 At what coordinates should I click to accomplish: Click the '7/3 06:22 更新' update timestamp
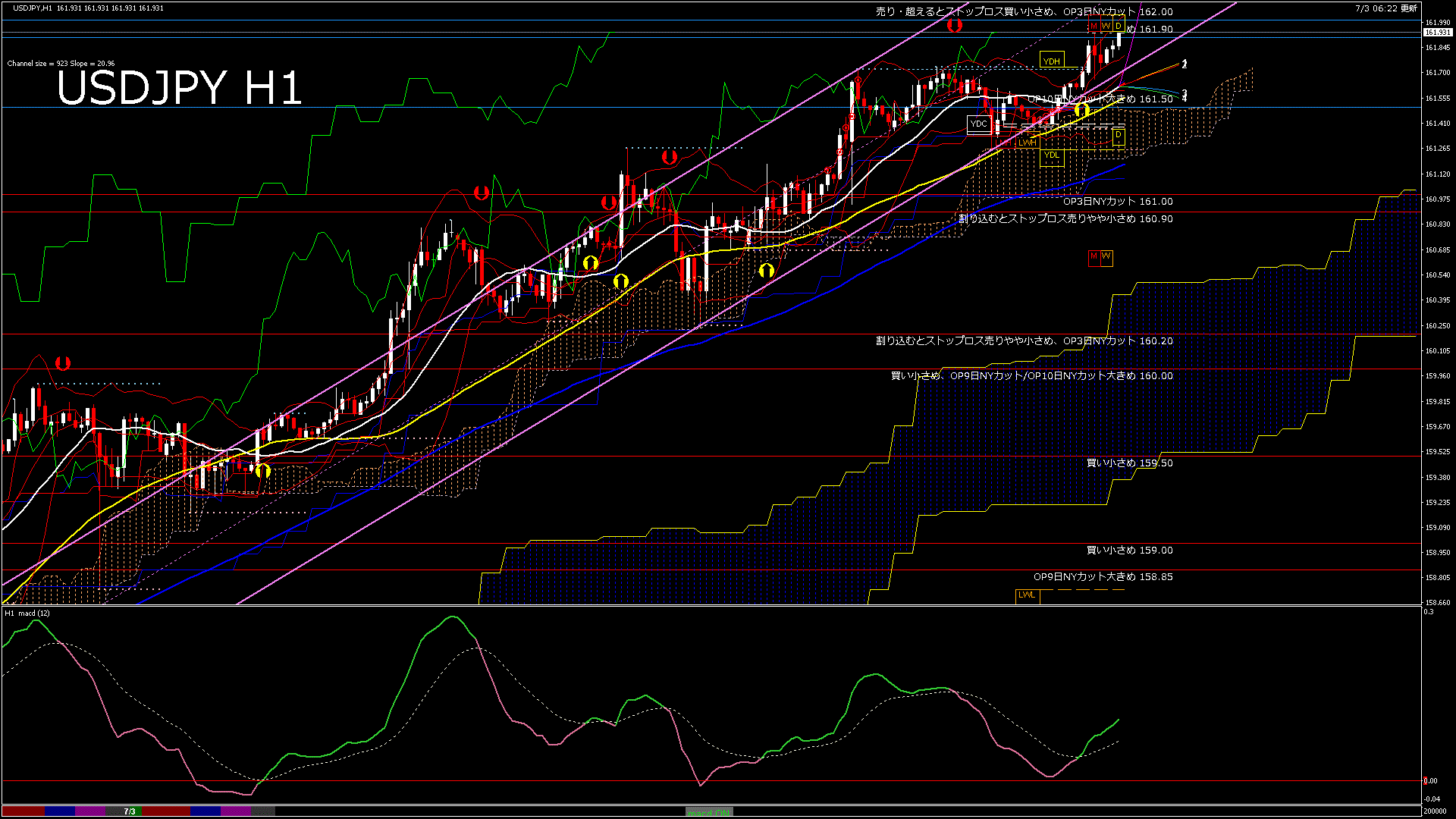(1385, 8)
